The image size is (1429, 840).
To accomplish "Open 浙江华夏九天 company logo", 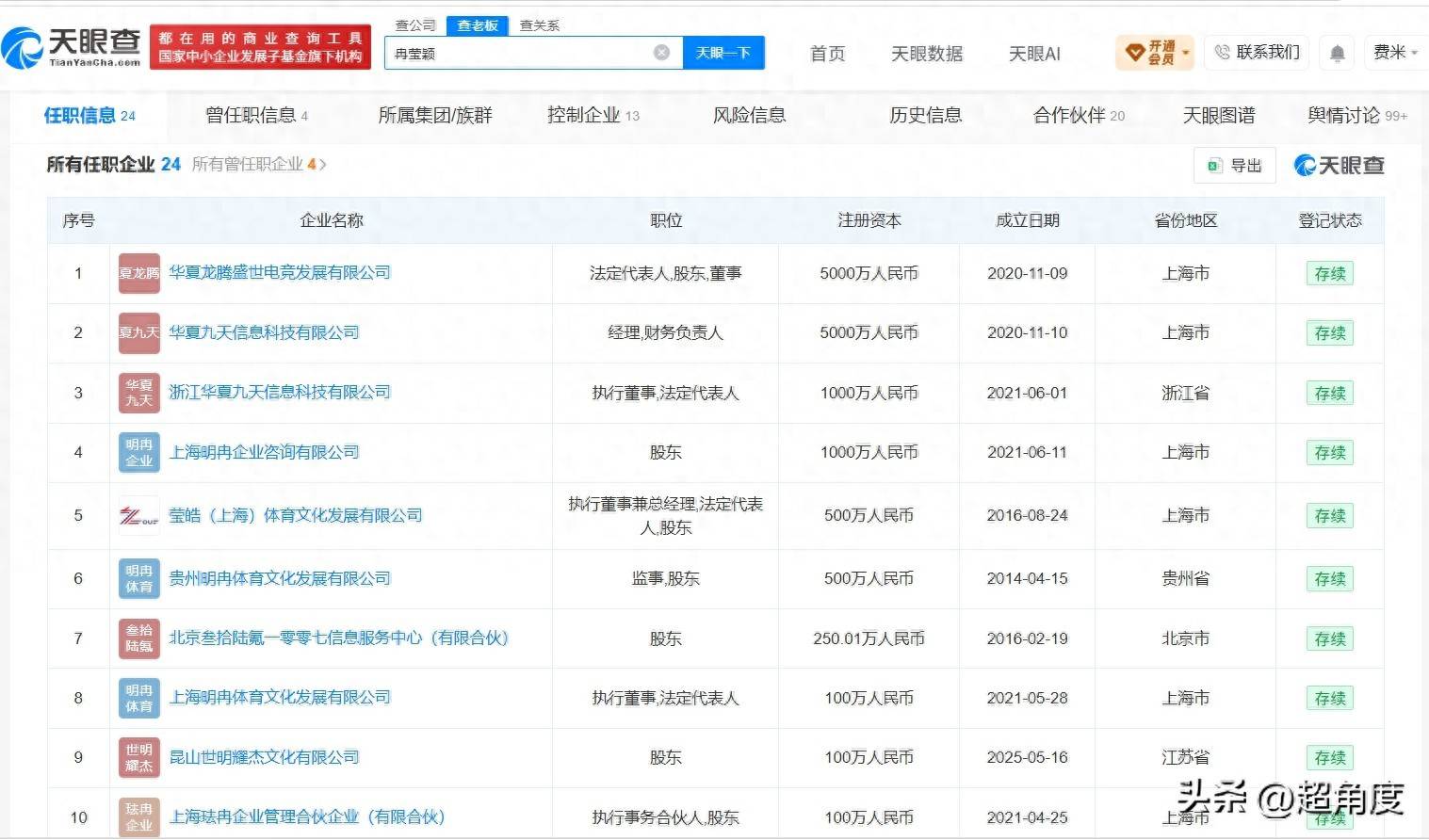I will 139,393.
